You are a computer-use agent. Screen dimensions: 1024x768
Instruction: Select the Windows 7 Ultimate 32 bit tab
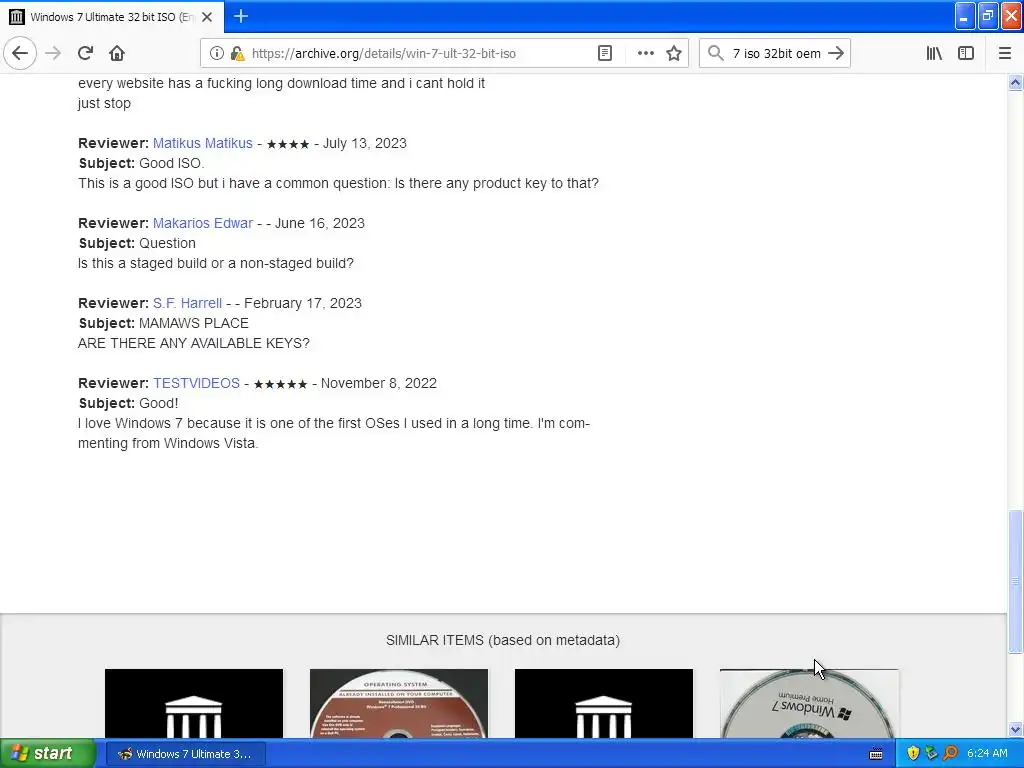click(112, 17)
